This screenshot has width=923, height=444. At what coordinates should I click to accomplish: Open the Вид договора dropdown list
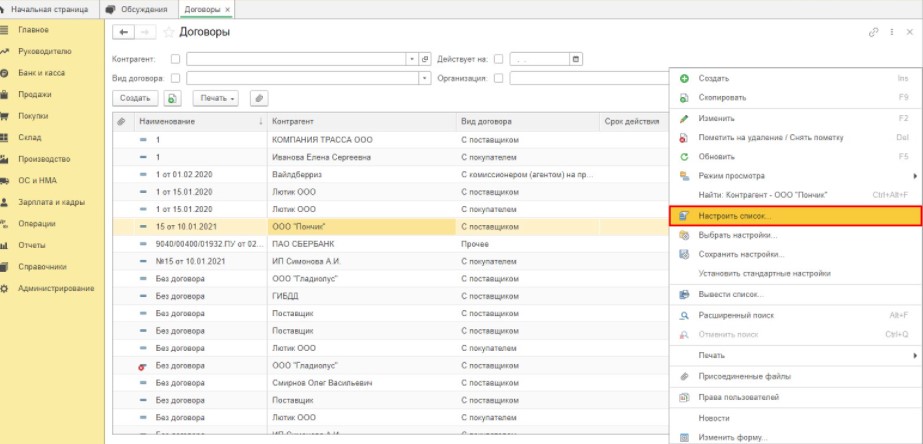(x=425, y=78)
